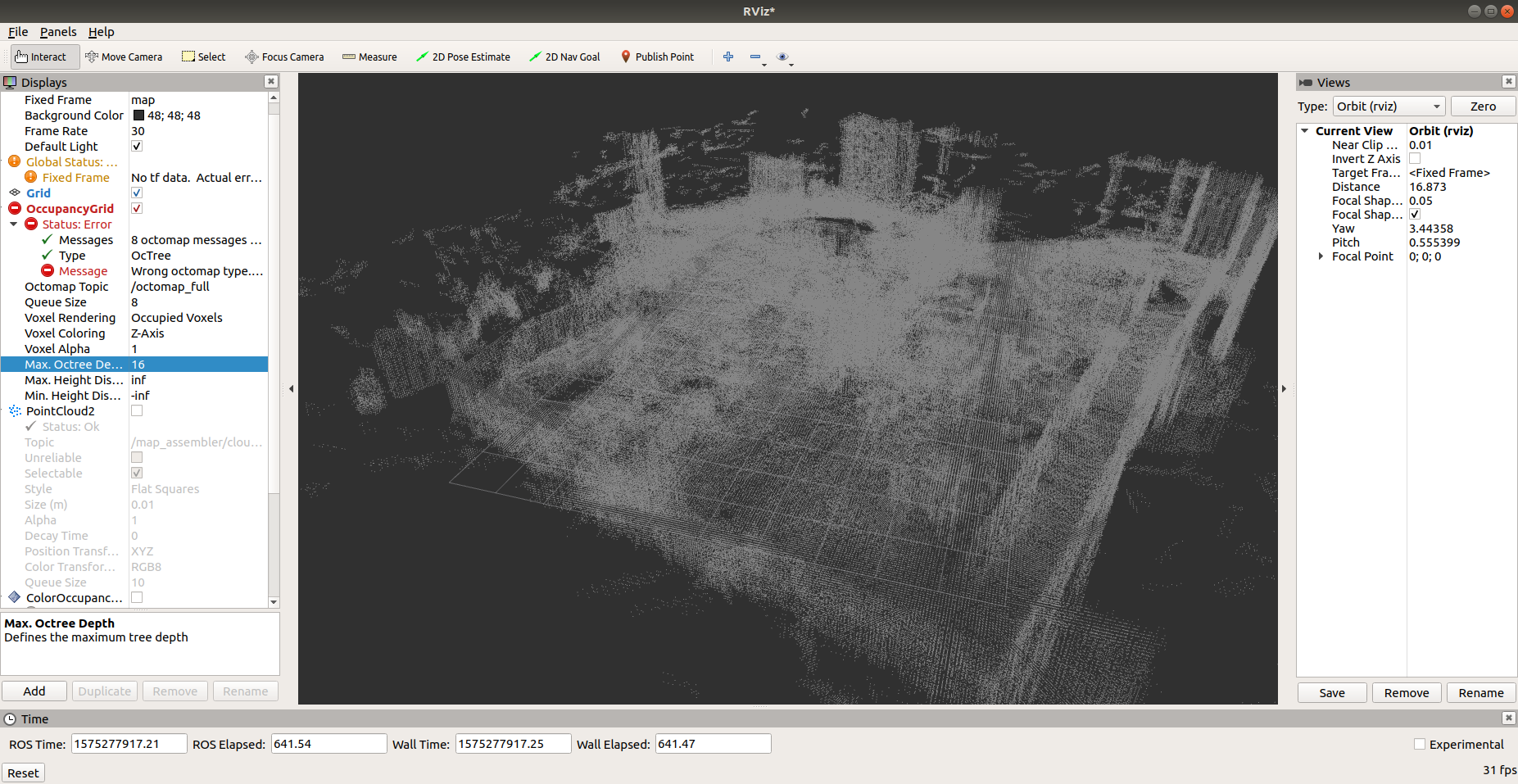This screenshot has height=784, width=1518.
Task: Open the File menu
Action: pyautogui.click(x=18, y=32)
